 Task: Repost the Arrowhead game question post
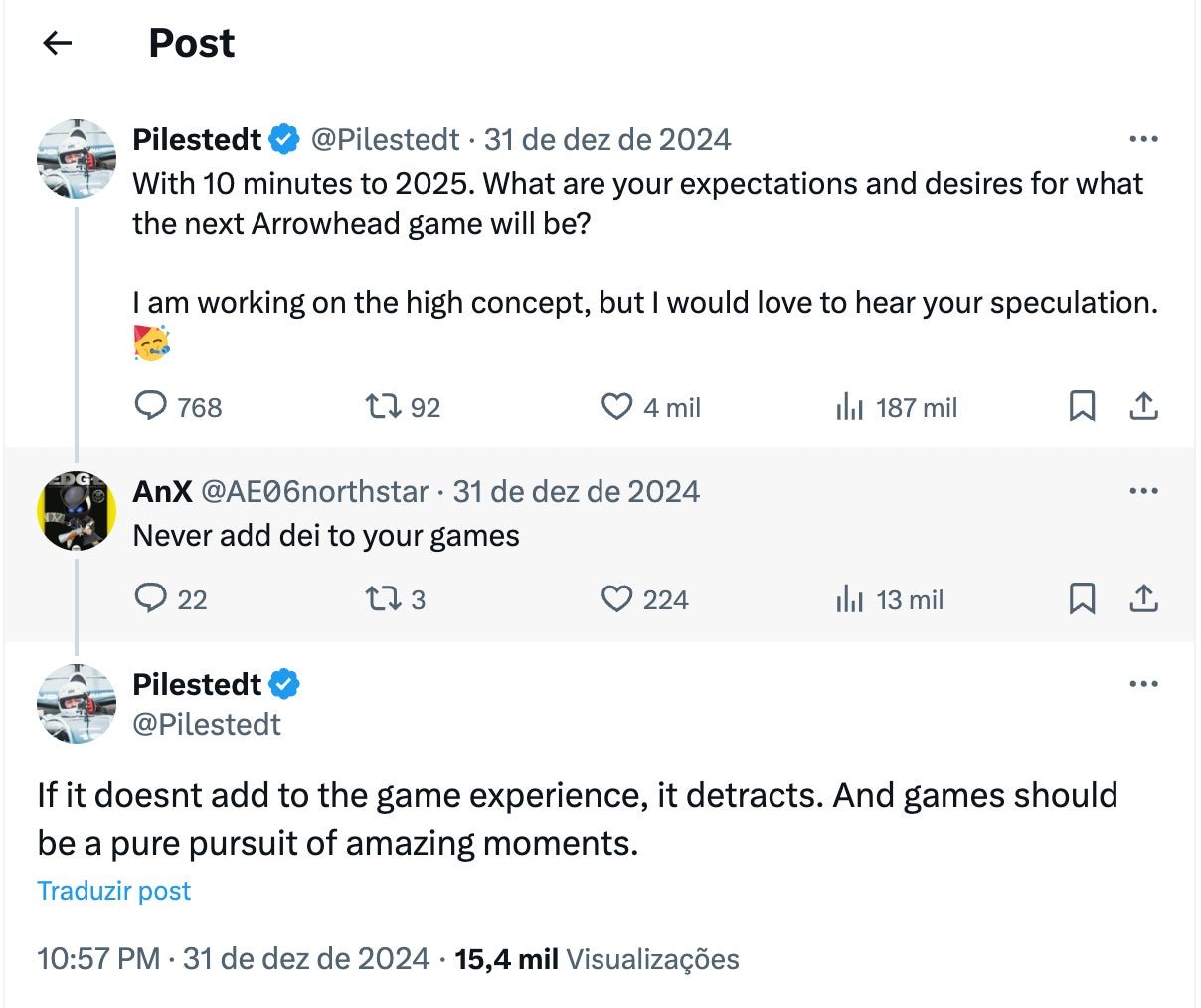(378, 406)
